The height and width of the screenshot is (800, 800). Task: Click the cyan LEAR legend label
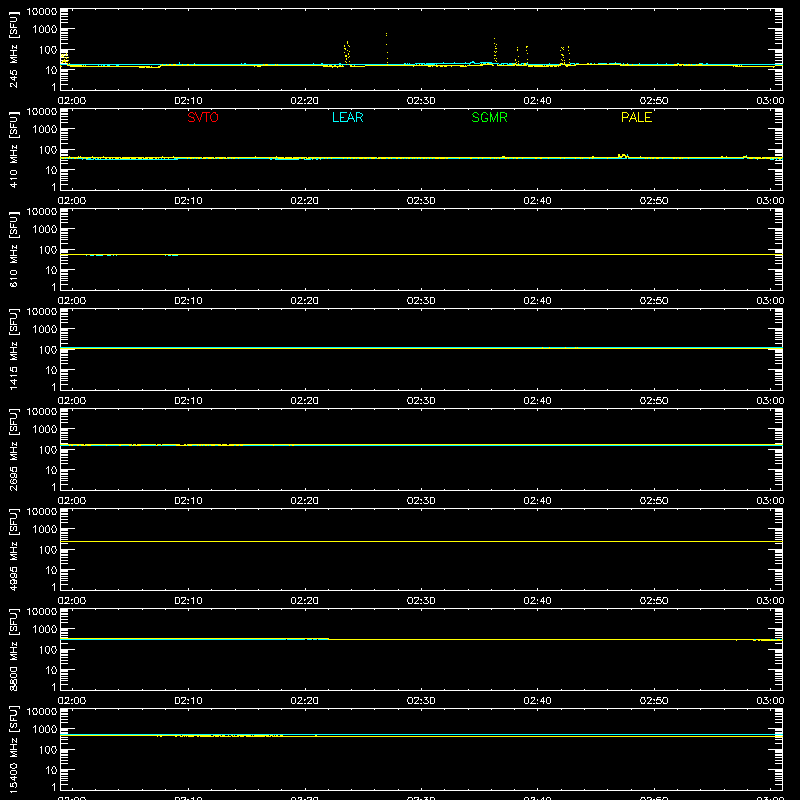click(347, 117)
